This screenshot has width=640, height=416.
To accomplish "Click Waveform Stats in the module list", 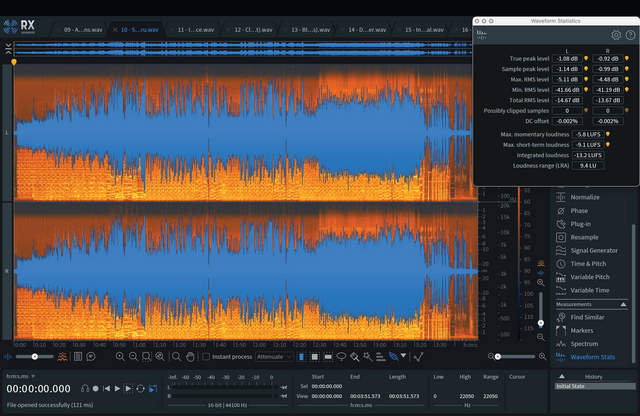I will (592, 356).
